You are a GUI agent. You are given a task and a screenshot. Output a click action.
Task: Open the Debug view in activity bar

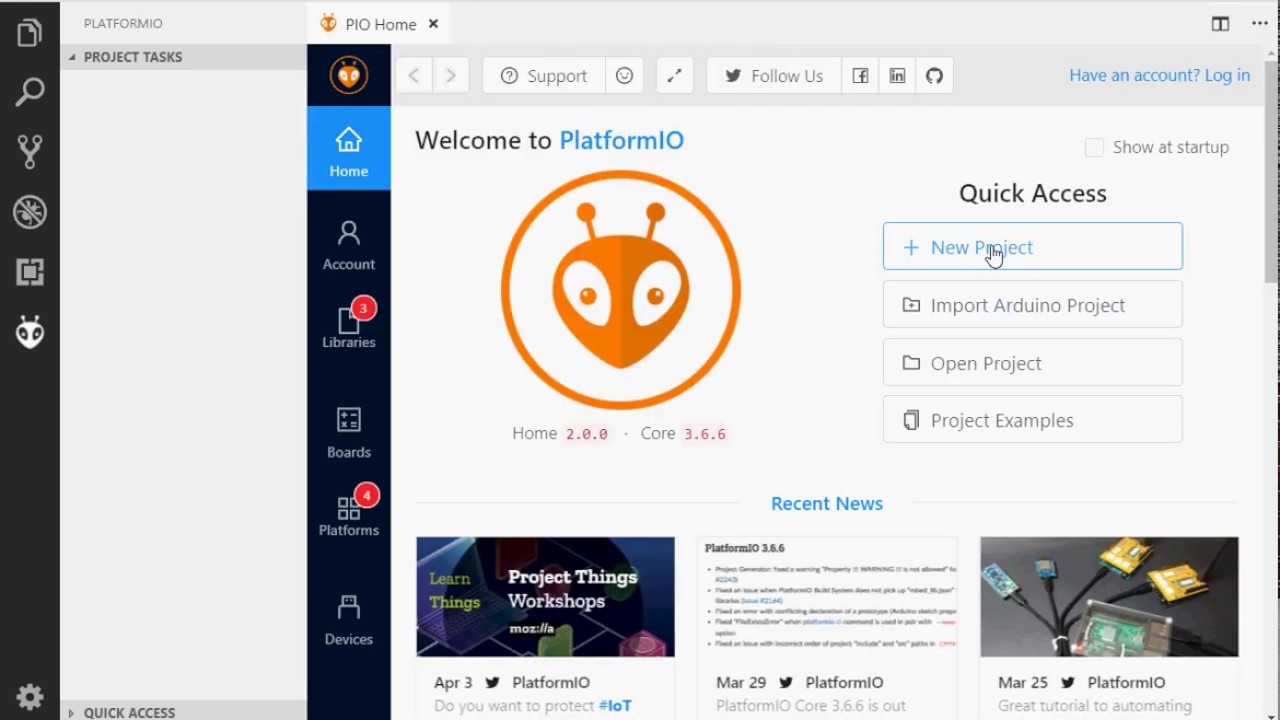tap(30, 212)
